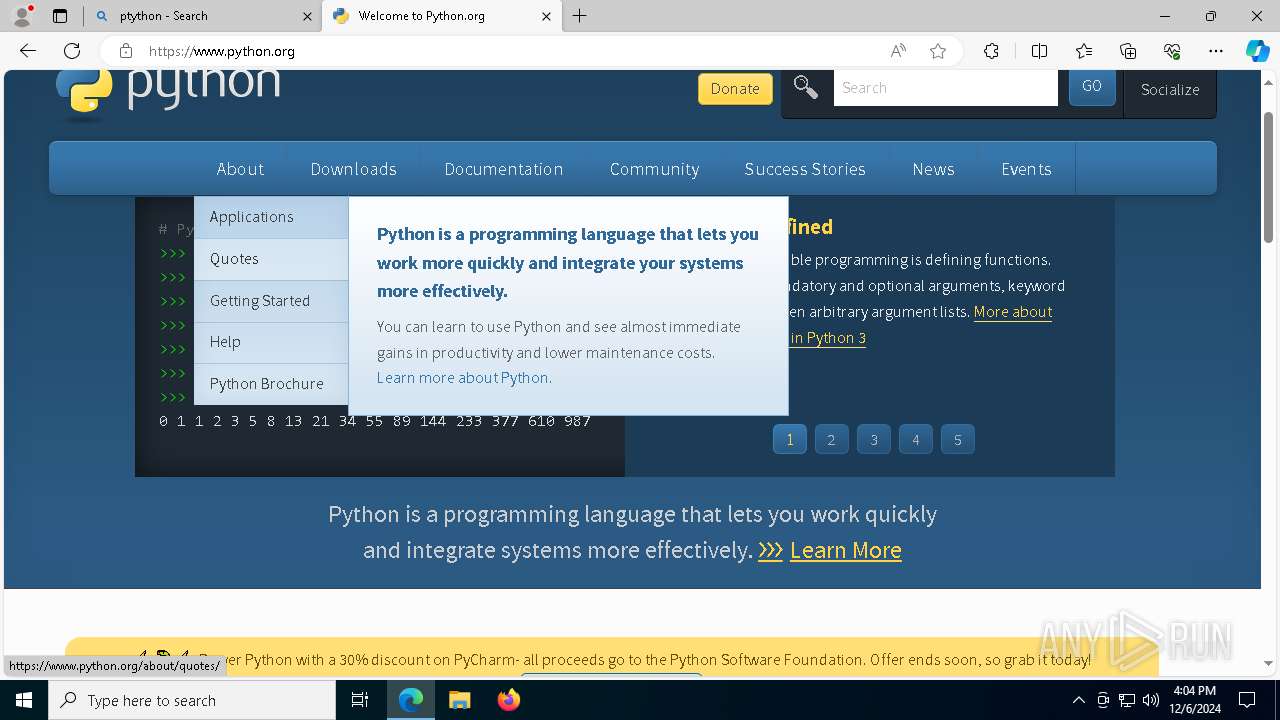Click the Read aloud icon

(x=898, y=51)
